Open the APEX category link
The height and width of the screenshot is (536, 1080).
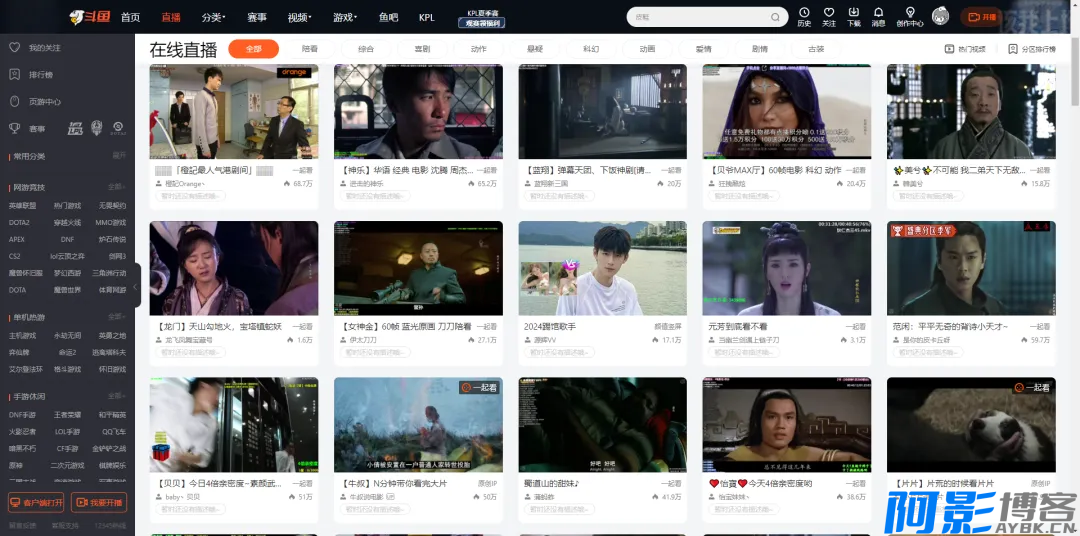17,239
